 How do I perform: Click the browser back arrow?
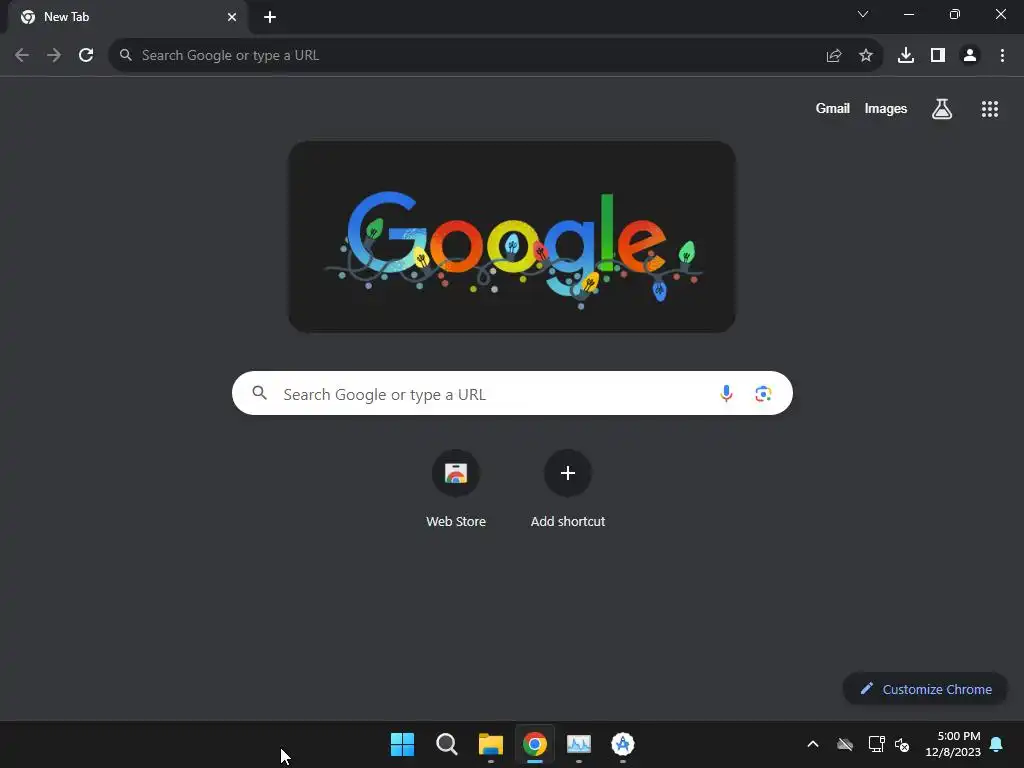tap(22, 56)
